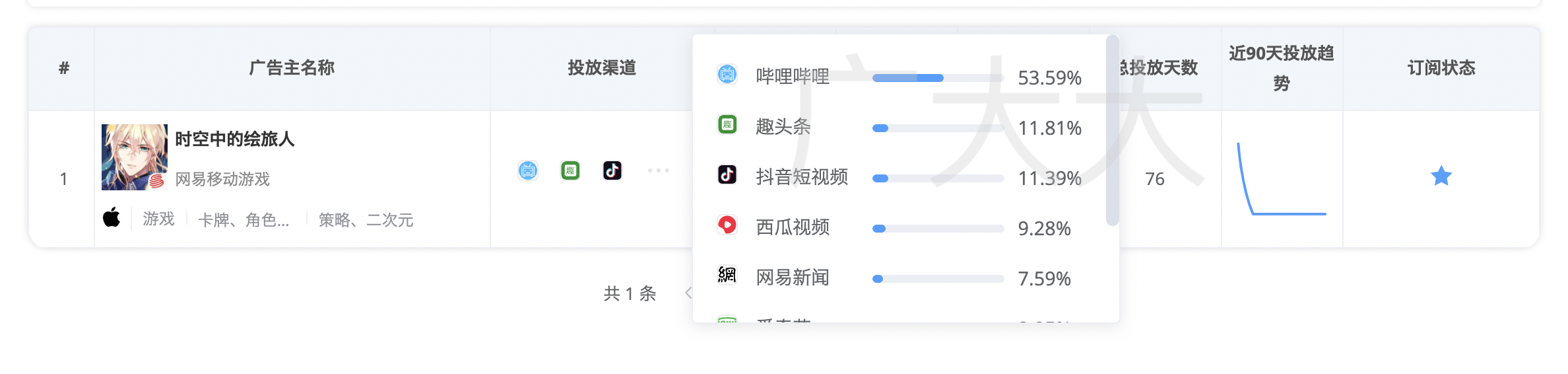This screenshot has height=374, width=1568.
Task: Click the 11.39% value
Action: tap(1049, 178)
